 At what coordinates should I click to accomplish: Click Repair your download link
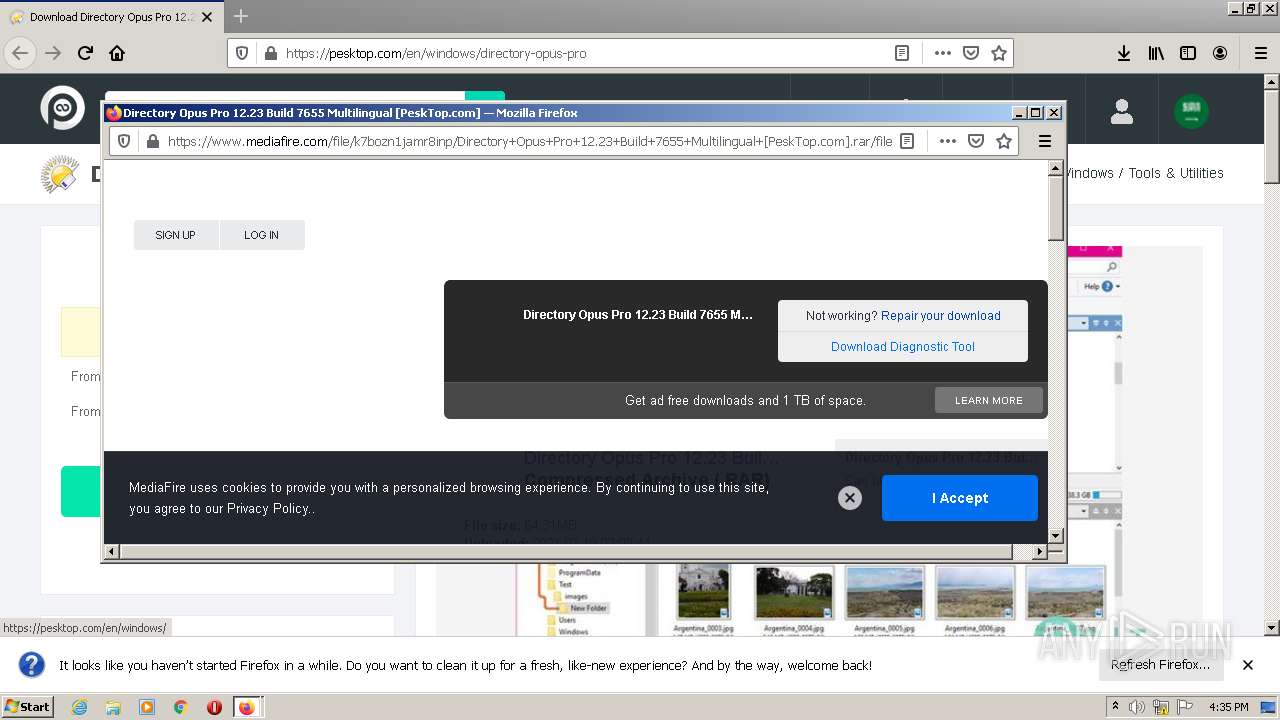click(940, 315)
